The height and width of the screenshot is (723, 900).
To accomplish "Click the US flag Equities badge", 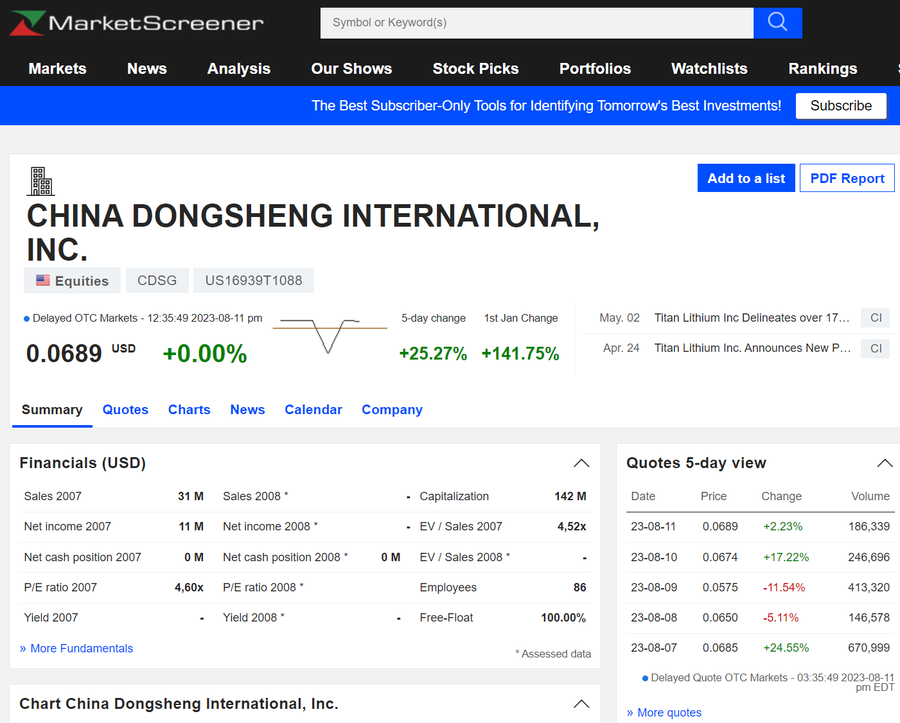I will [72, 281].
